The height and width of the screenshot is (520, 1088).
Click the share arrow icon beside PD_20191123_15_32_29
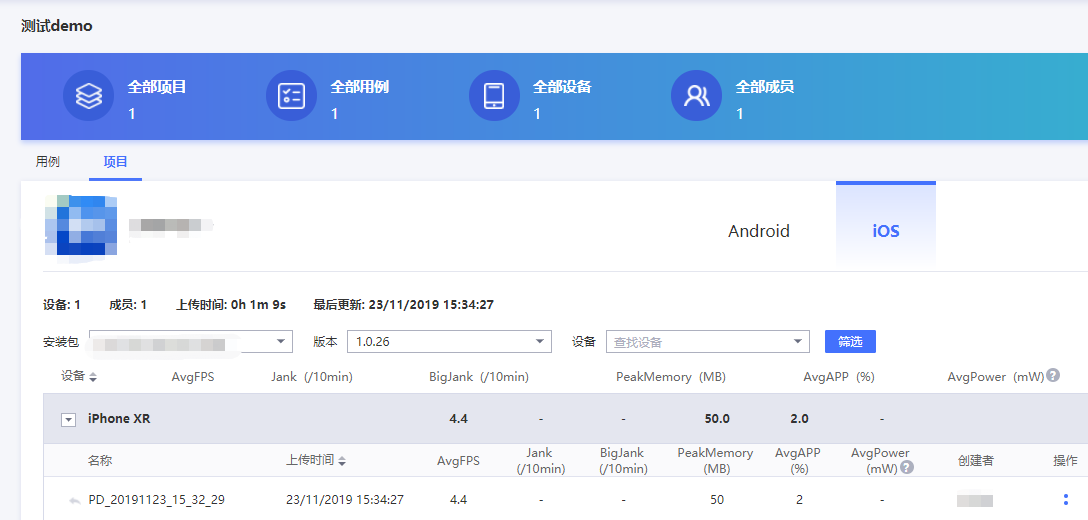point(75,500)
